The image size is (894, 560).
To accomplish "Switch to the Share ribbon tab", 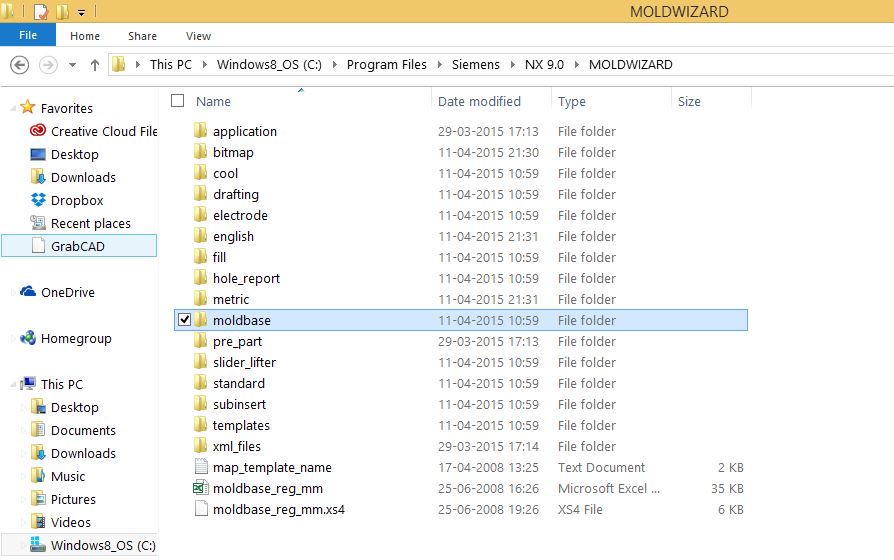I will click(143, 36).
